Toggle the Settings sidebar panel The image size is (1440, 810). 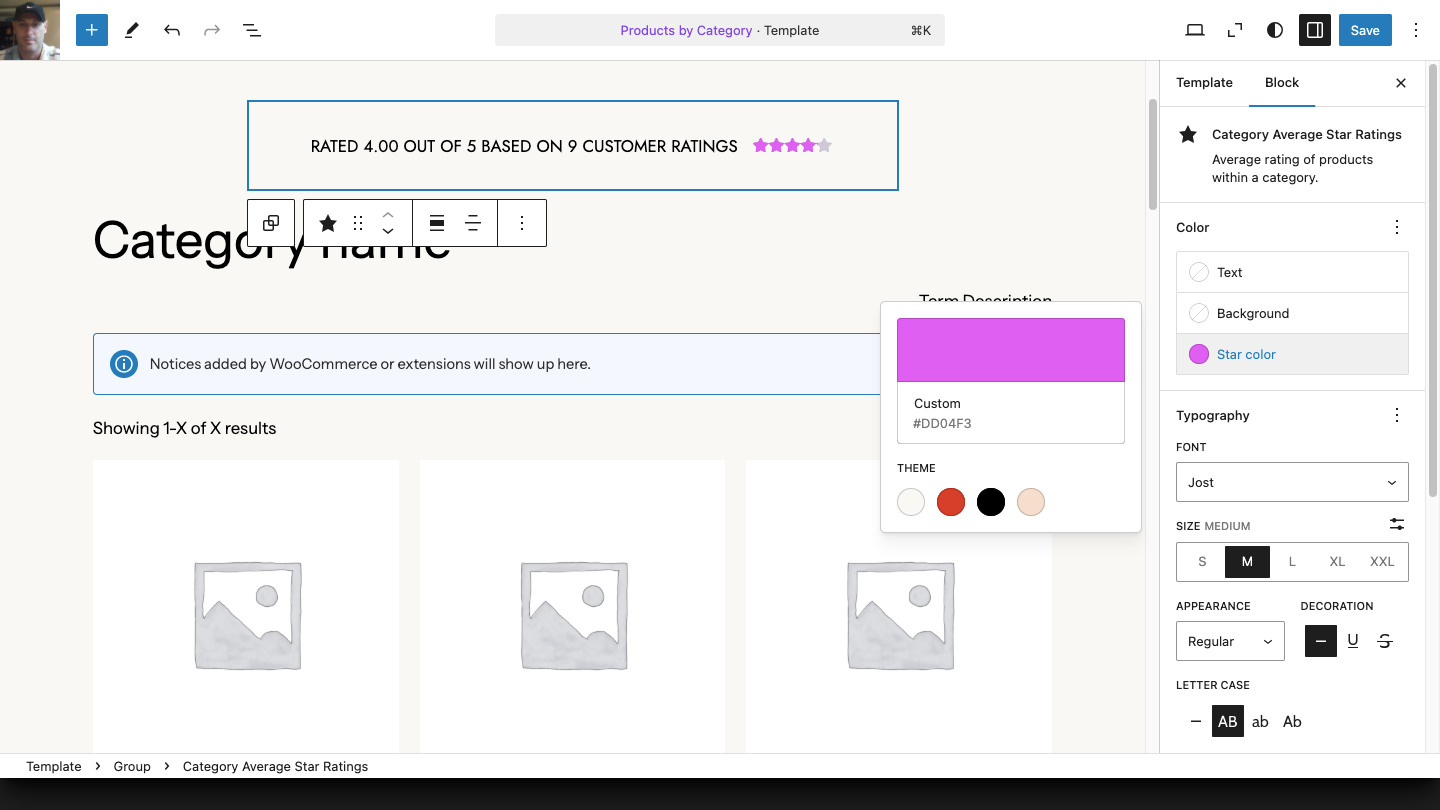pyautogui.click(x=1314, y=30)
